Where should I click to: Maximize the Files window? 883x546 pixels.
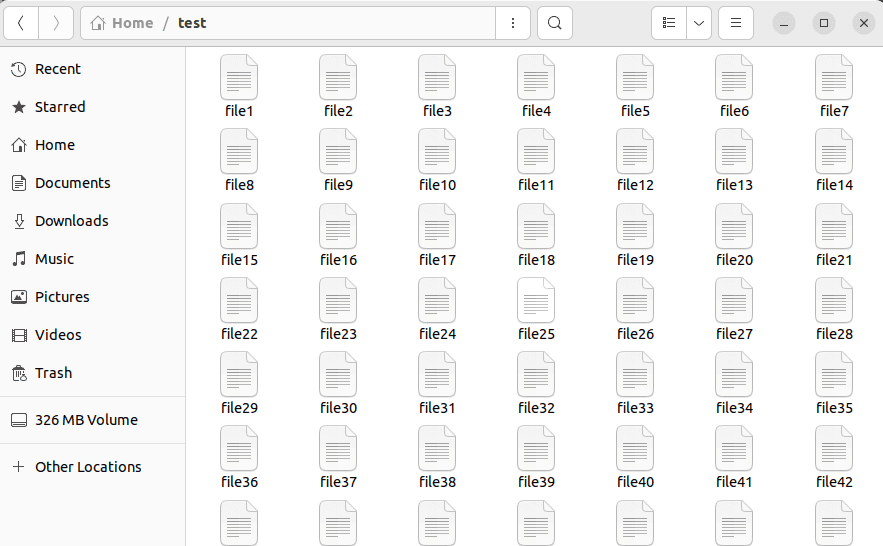point(823,23)
